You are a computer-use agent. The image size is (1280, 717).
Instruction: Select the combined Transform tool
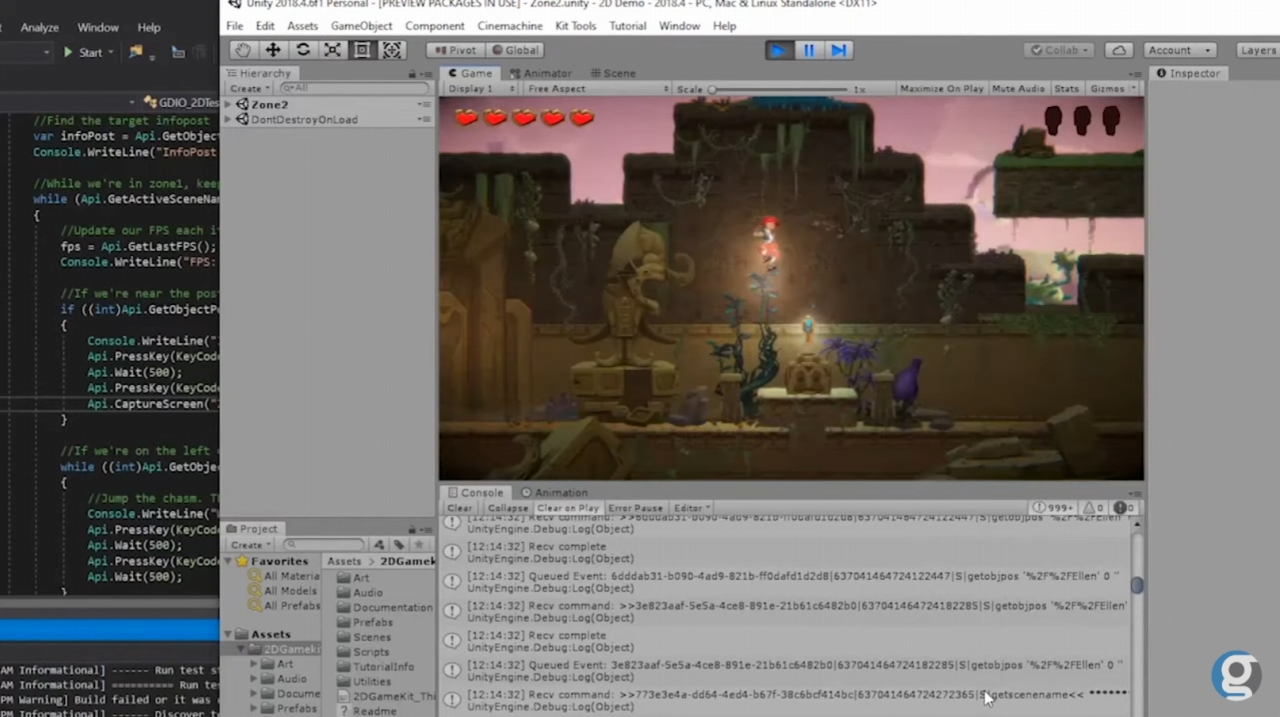[392, 50]
